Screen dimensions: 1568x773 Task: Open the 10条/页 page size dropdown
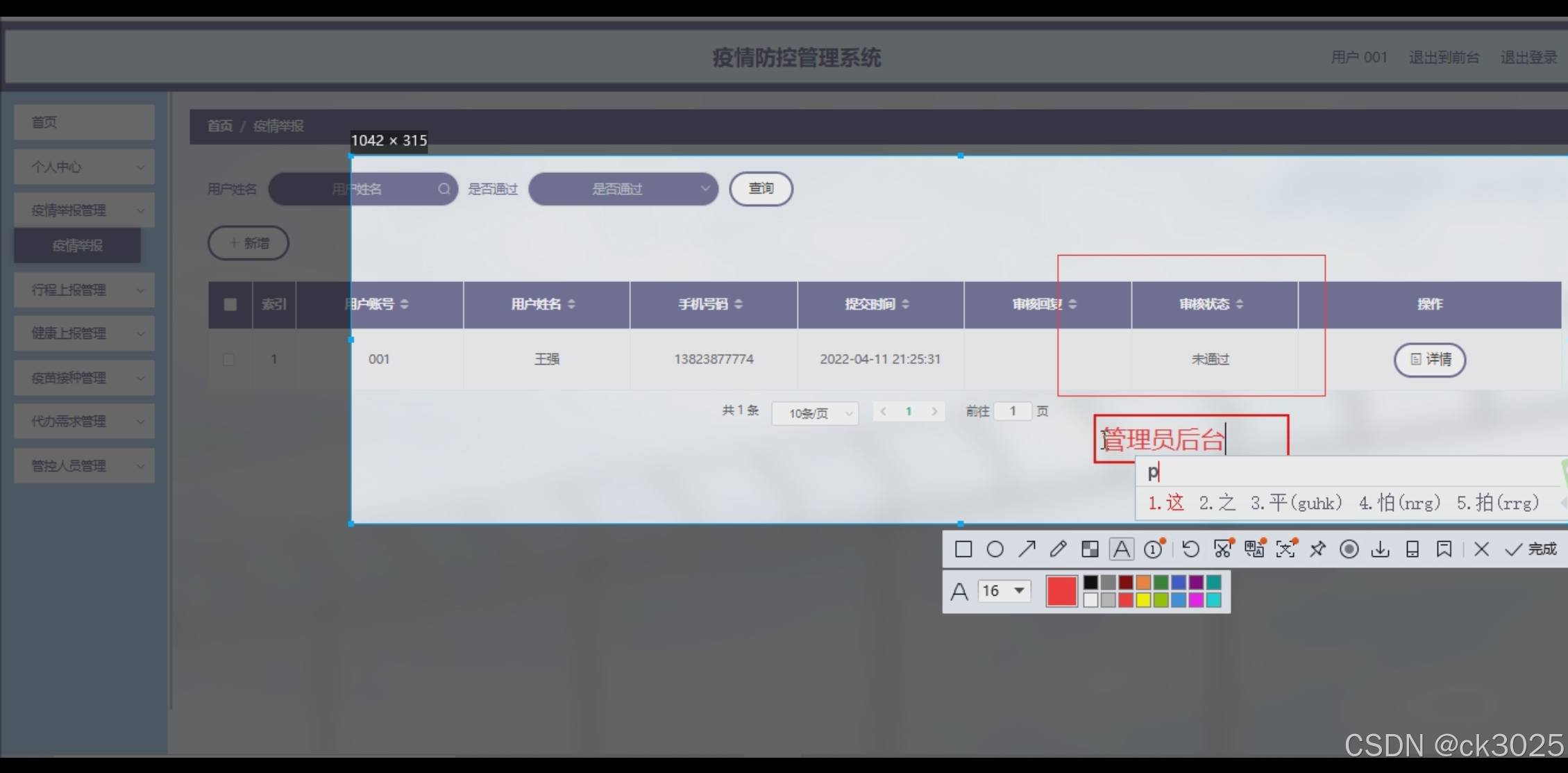click(815, 413)
